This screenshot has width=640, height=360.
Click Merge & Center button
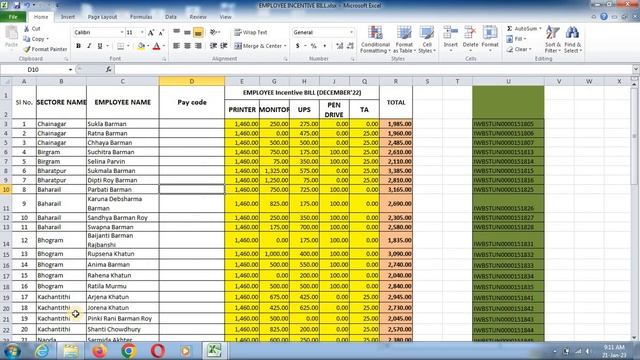(x=258, y=46)
